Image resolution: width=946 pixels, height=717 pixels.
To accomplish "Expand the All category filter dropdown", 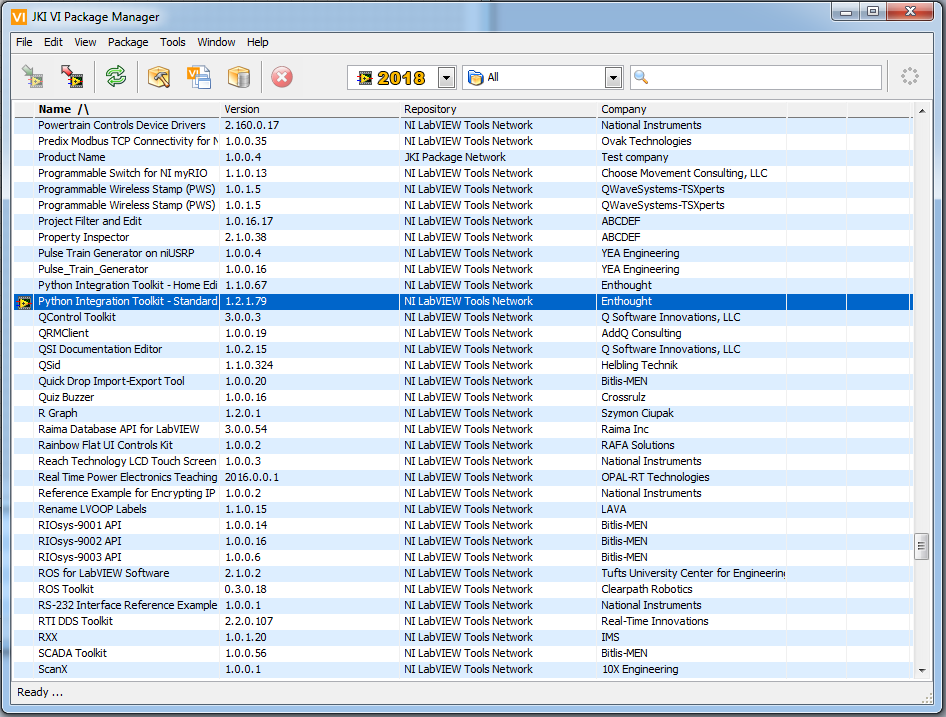I will pyautogui.click(x=613, y=78).
